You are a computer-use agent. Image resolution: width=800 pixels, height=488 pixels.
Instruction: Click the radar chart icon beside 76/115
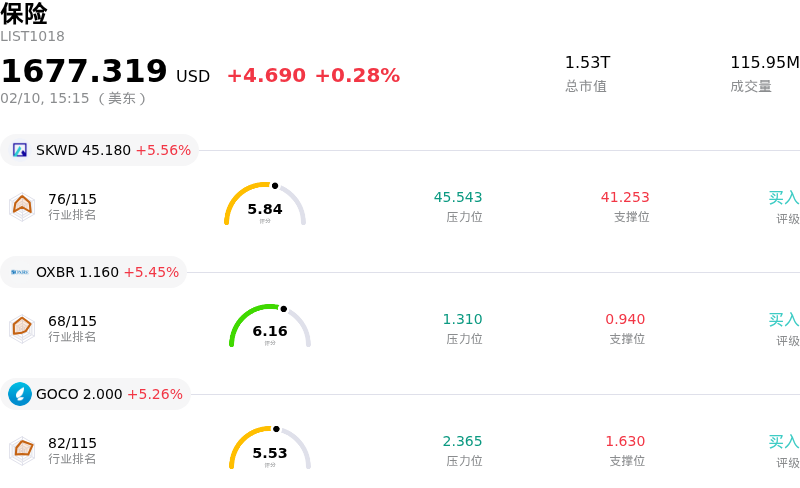[22, 206]
